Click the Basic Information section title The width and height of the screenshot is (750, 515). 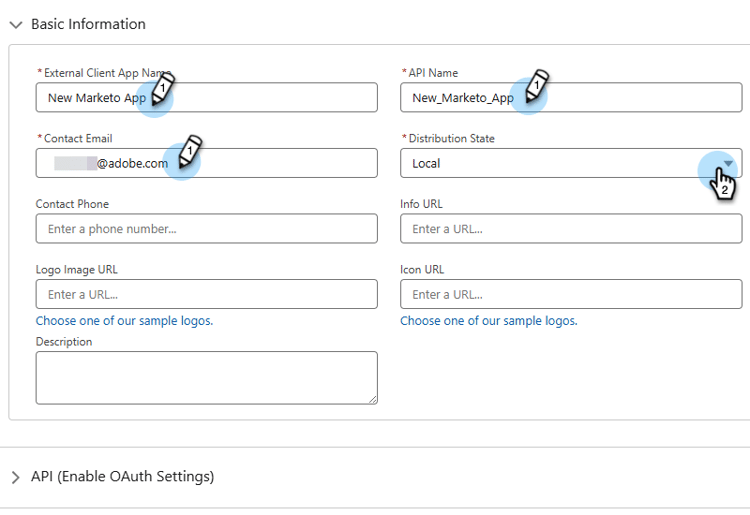pyautogui.click(x=88, y=24)
